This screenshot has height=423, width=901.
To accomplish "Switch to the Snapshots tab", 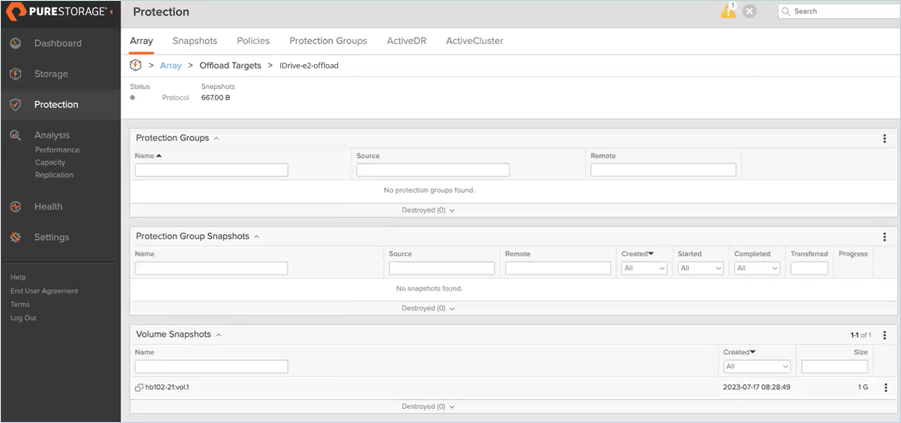I will coord(195,41).
